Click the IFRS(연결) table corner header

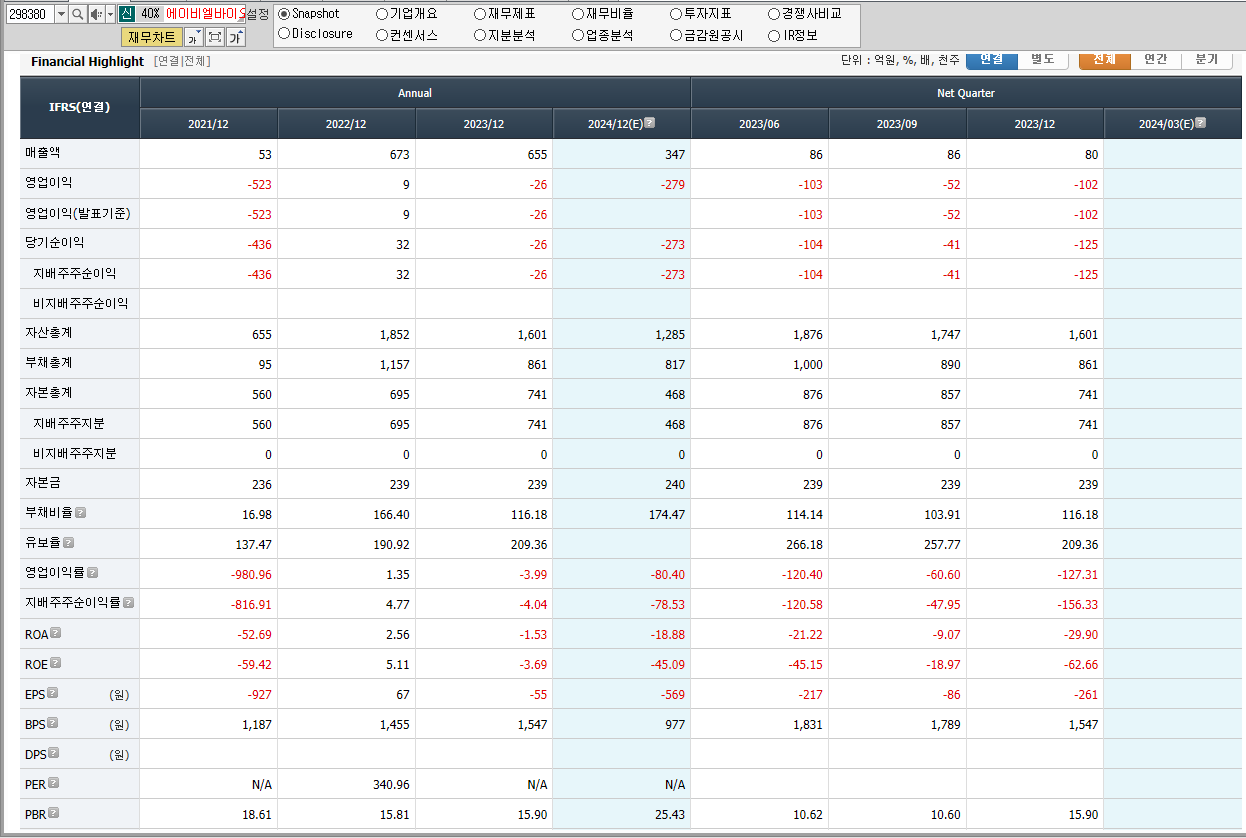coord(79,107)
